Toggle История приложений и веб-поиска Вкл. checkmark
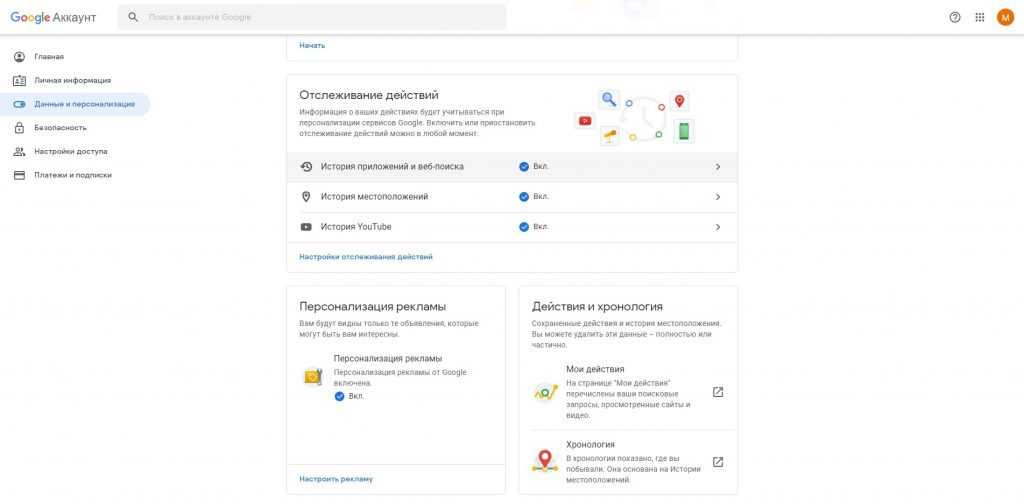The image size is (1024, 504). tap(524, 167)
